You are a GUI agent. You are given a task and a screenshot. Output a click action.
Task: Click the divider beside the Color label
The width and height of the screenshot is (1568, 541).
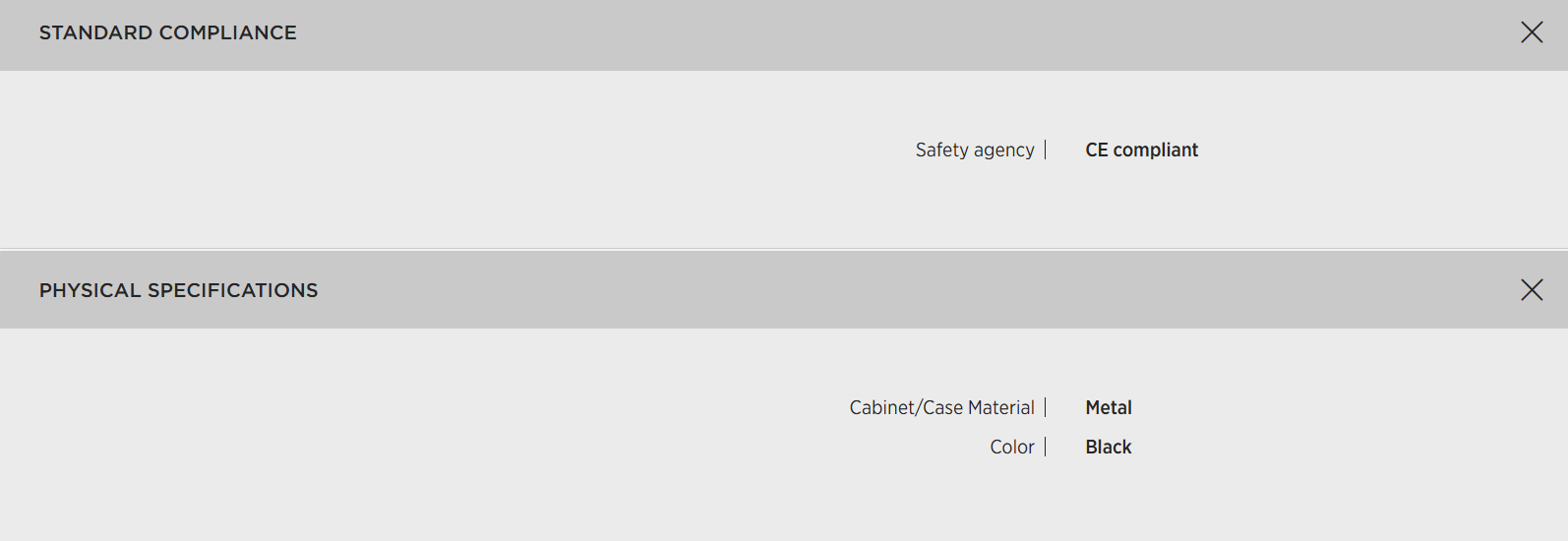[x=1046, y=447]
